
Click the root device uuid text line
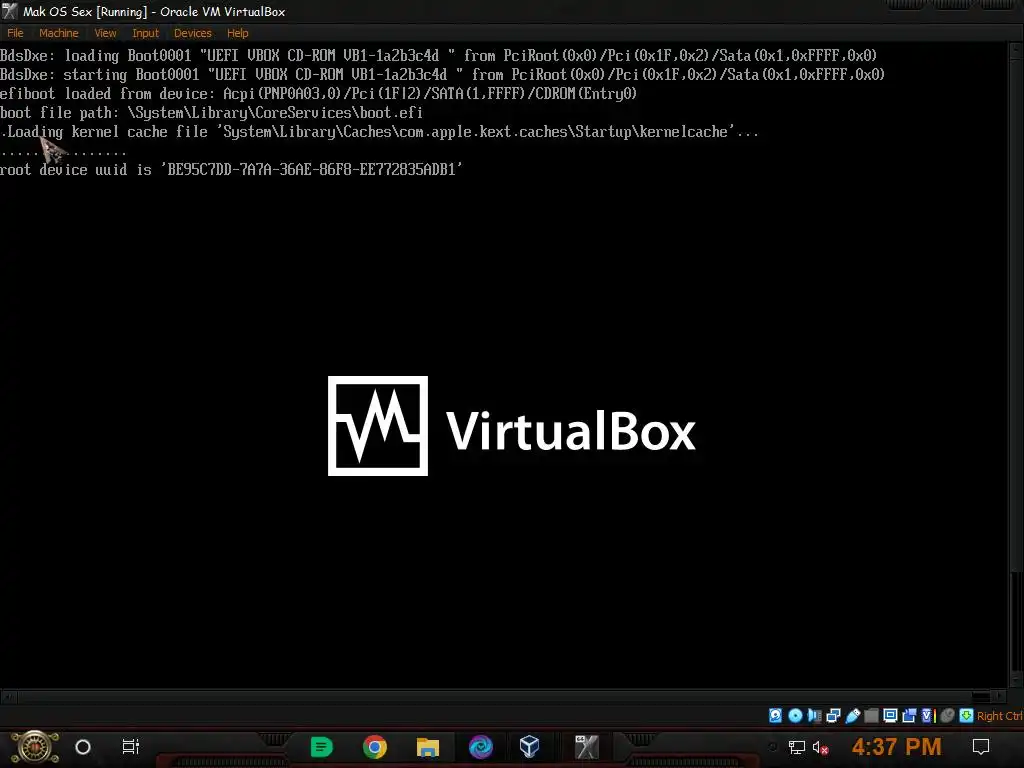pyautogui.click(x=231, y=170)
